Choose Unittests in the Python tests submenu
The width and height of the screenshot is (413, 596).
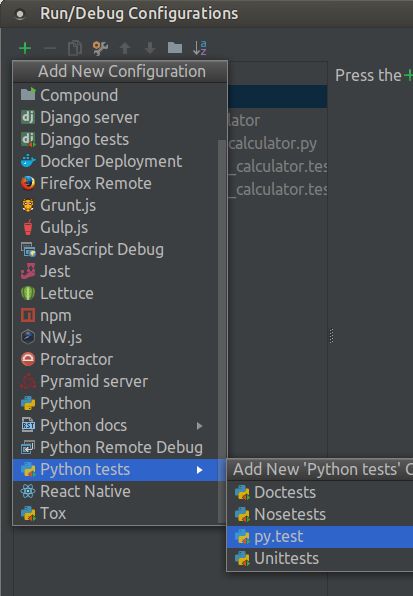(x=320, y=558)
